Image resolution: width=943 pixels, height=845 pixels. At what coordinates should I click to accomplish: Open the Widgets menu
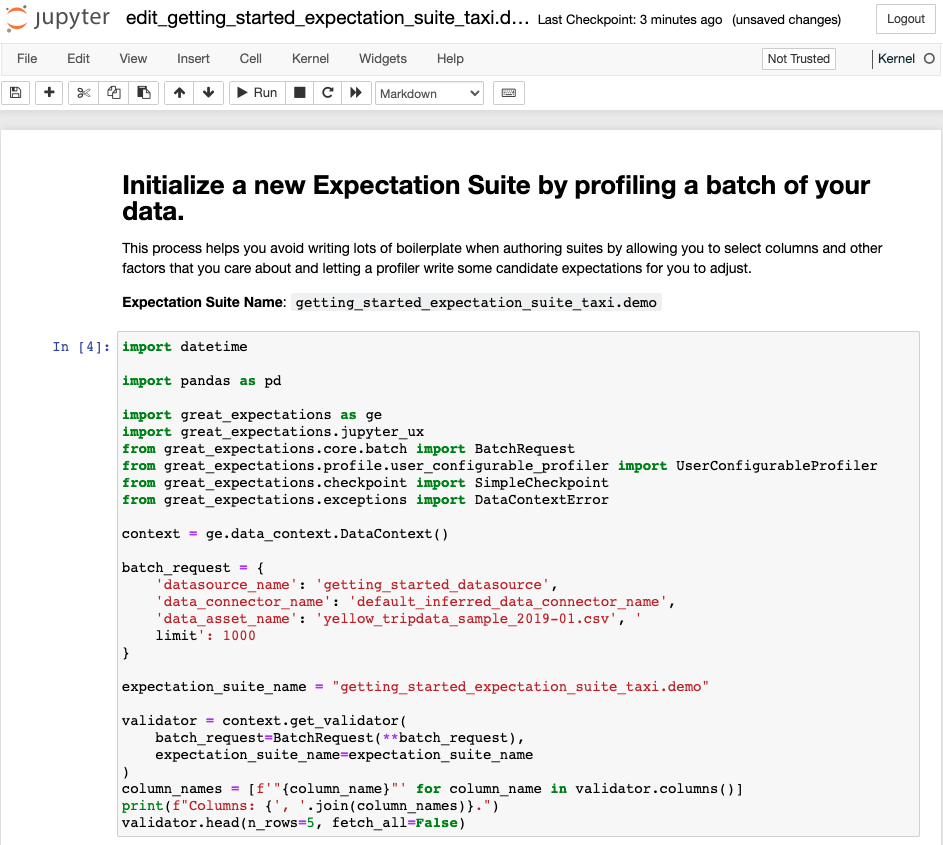coord(383,59)
